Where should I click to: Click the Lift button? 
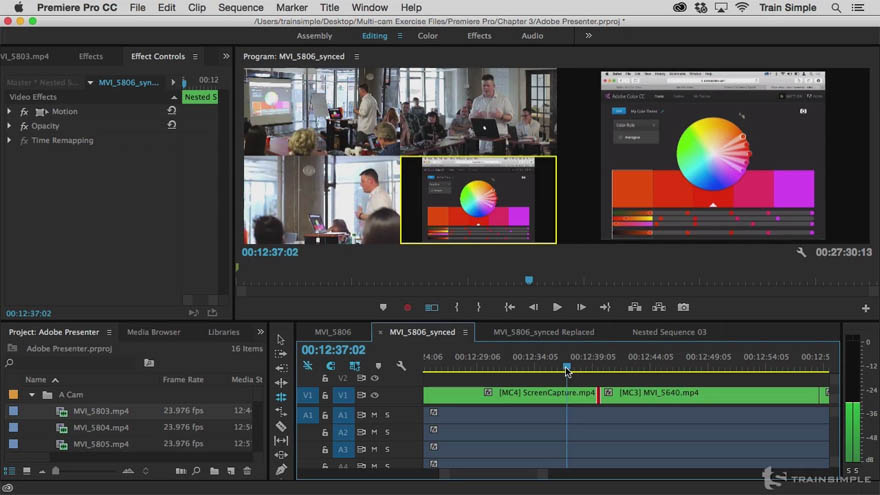click(x=635, y=307)
